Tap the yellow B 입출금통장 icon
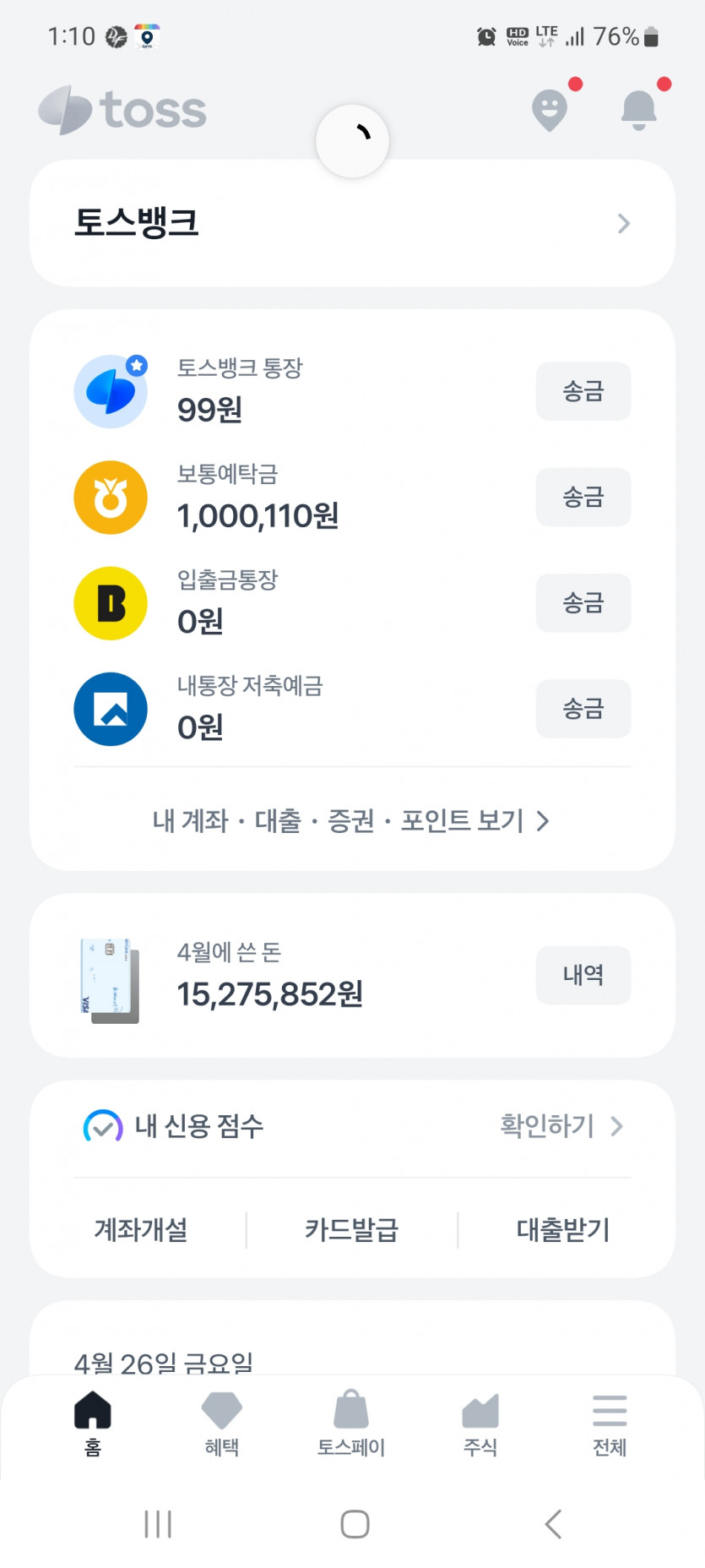Viewport: 705px width, 1568px height. point(111,603)
